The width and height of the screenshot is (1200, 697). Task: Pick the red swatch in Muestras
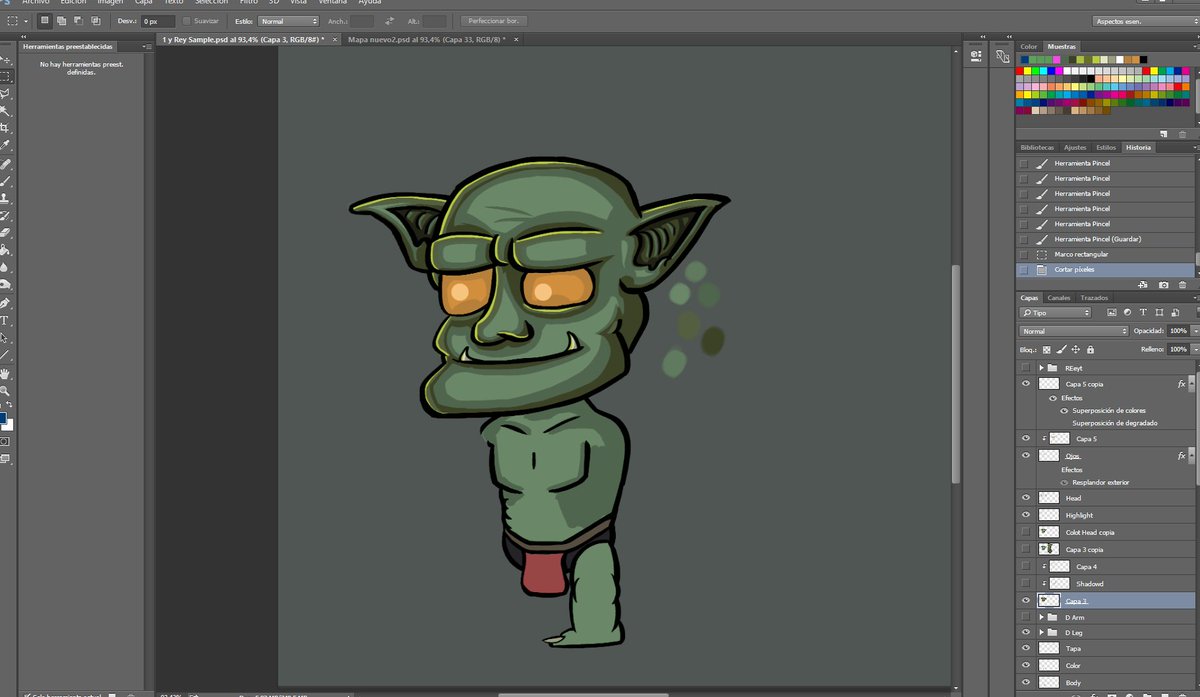1020,71
